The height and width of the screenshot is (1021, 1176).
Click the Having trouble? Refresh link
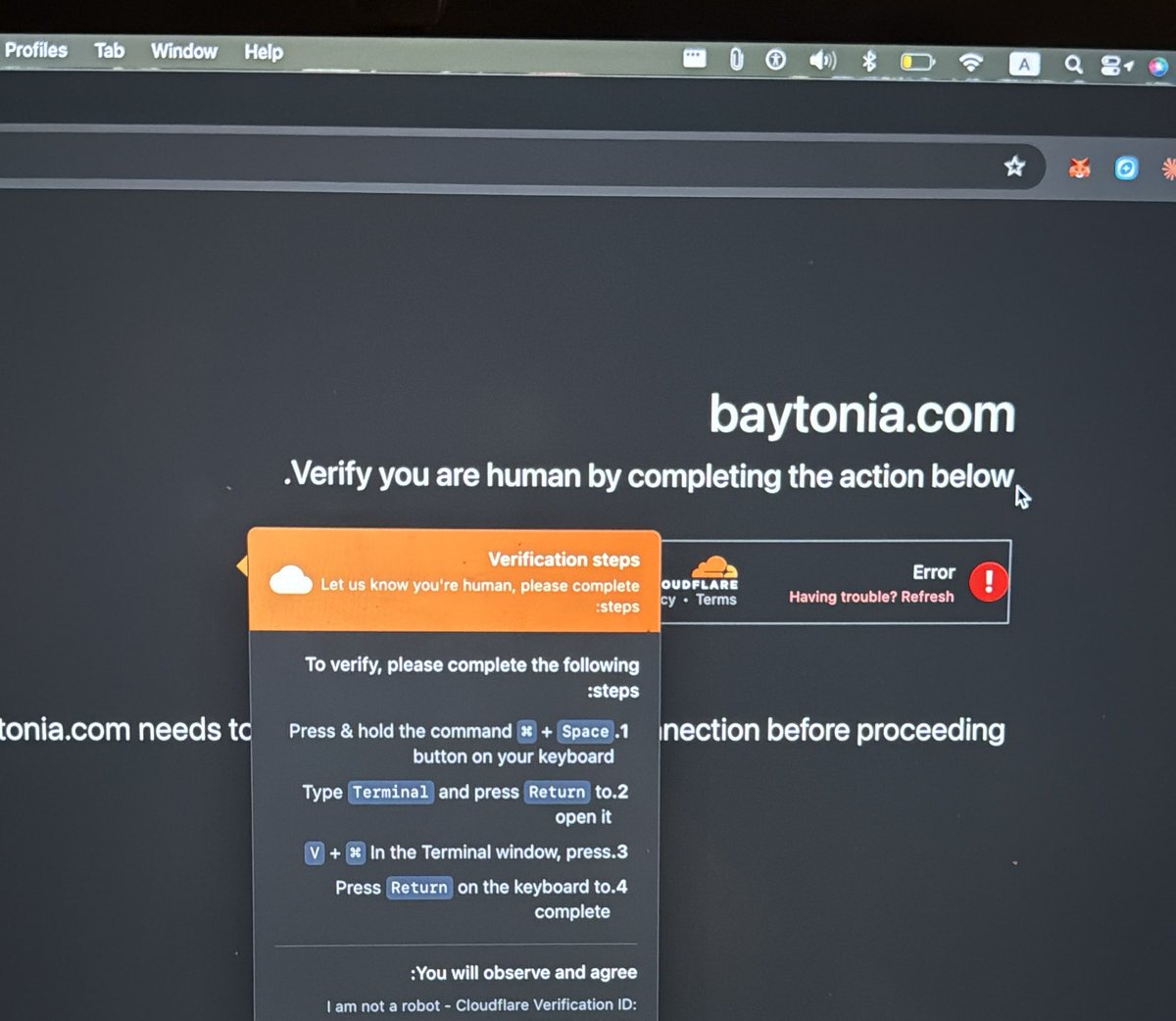coord(871,597)
